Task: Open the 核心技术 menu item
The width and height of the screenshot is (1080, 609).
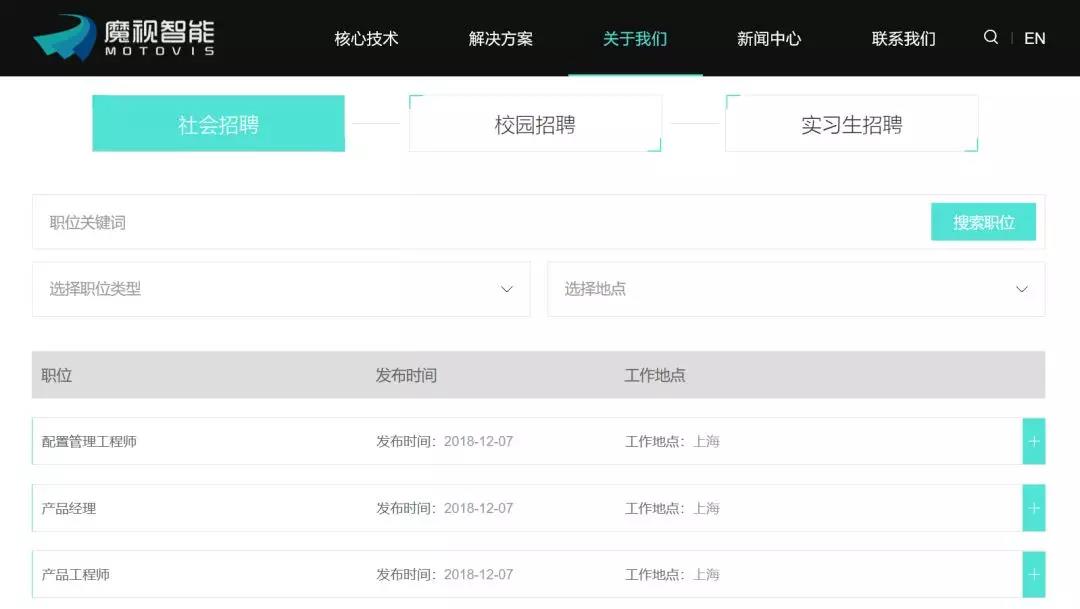Action: coord(365,38)
